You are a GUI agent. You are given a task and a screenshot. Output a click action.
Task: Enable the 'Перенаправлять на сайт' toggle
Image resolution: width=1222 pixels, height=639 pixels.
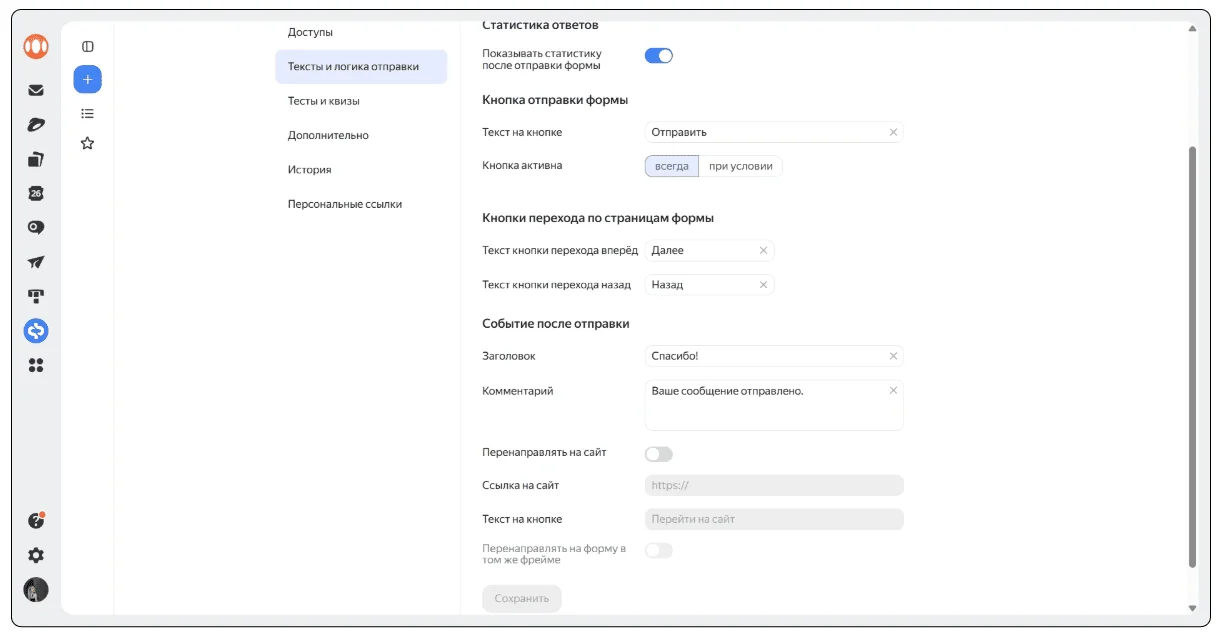point(659,454)
